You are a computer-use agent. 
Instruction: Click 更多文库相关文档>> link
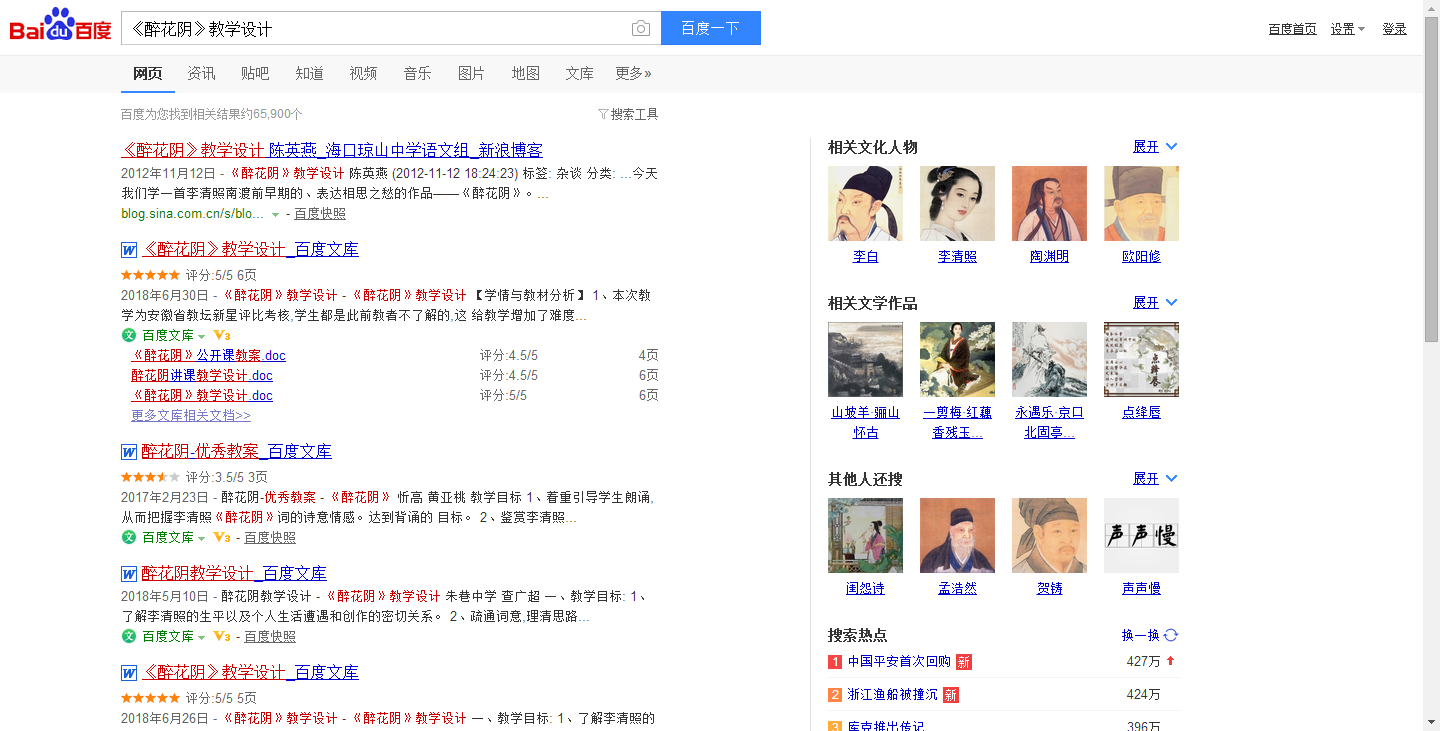coord(191,415)
